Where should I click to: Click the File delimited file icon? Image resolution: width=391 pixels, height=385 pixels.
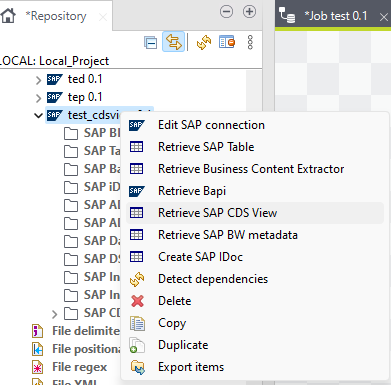[37, 331]
